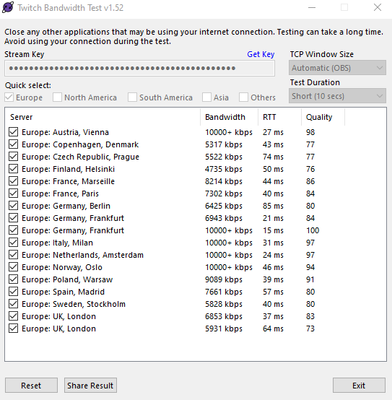Screen dimensions: 392x400
Task: Click the Stream Key input field
Action: coord(140,68)
